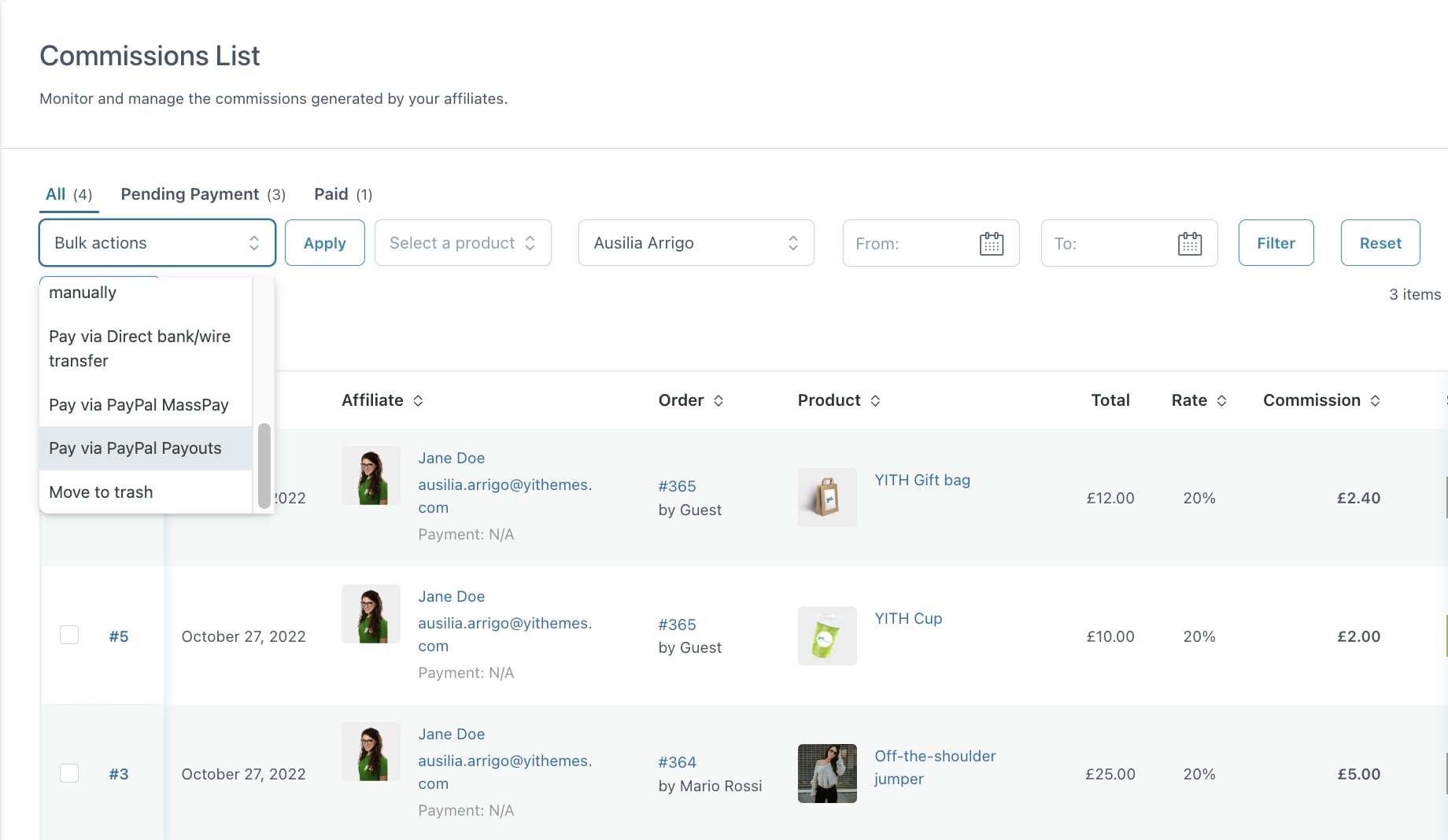Click the bulk actions list scrollbar
Screen dimensions: 1448x840
click(x=264, y=466)
